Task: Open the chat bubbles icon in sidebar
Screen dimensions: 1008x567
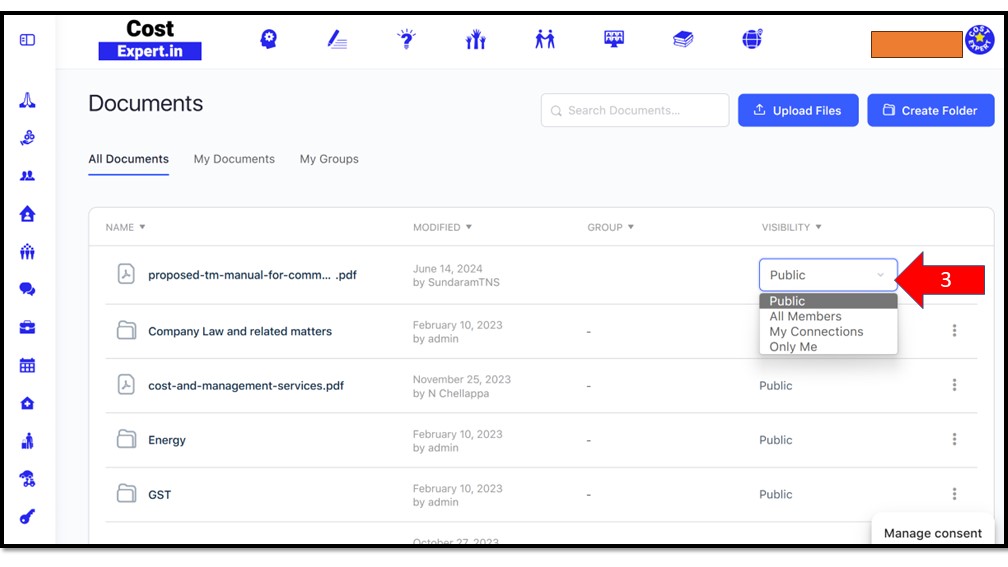Action: (28, 289)
